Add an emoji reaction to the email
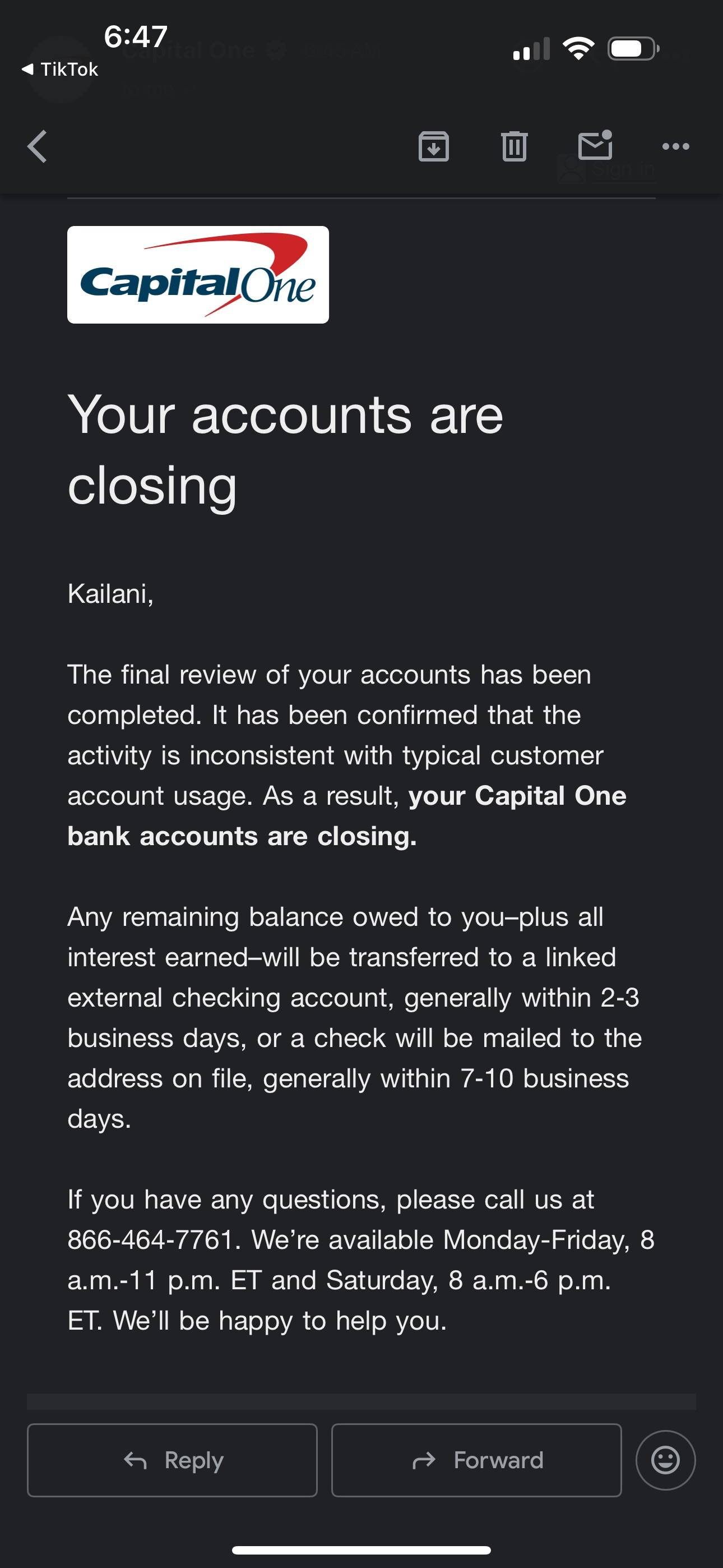Viewport: 723px width, 1568px height. click(x=665, y=1460)
